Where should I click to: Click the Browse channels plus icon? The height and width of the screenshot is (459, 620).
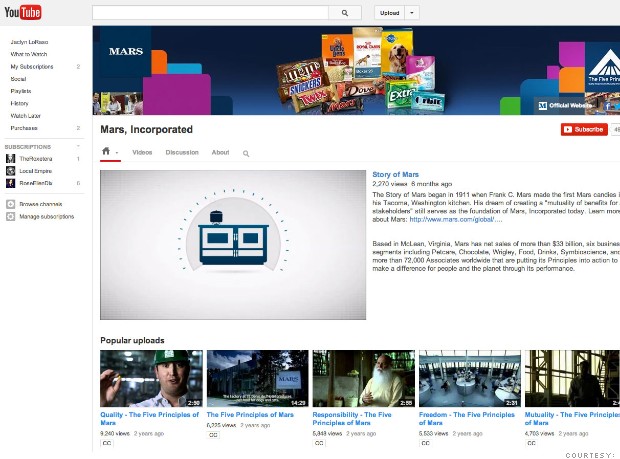pyautogui.click(x=11, y=203)
